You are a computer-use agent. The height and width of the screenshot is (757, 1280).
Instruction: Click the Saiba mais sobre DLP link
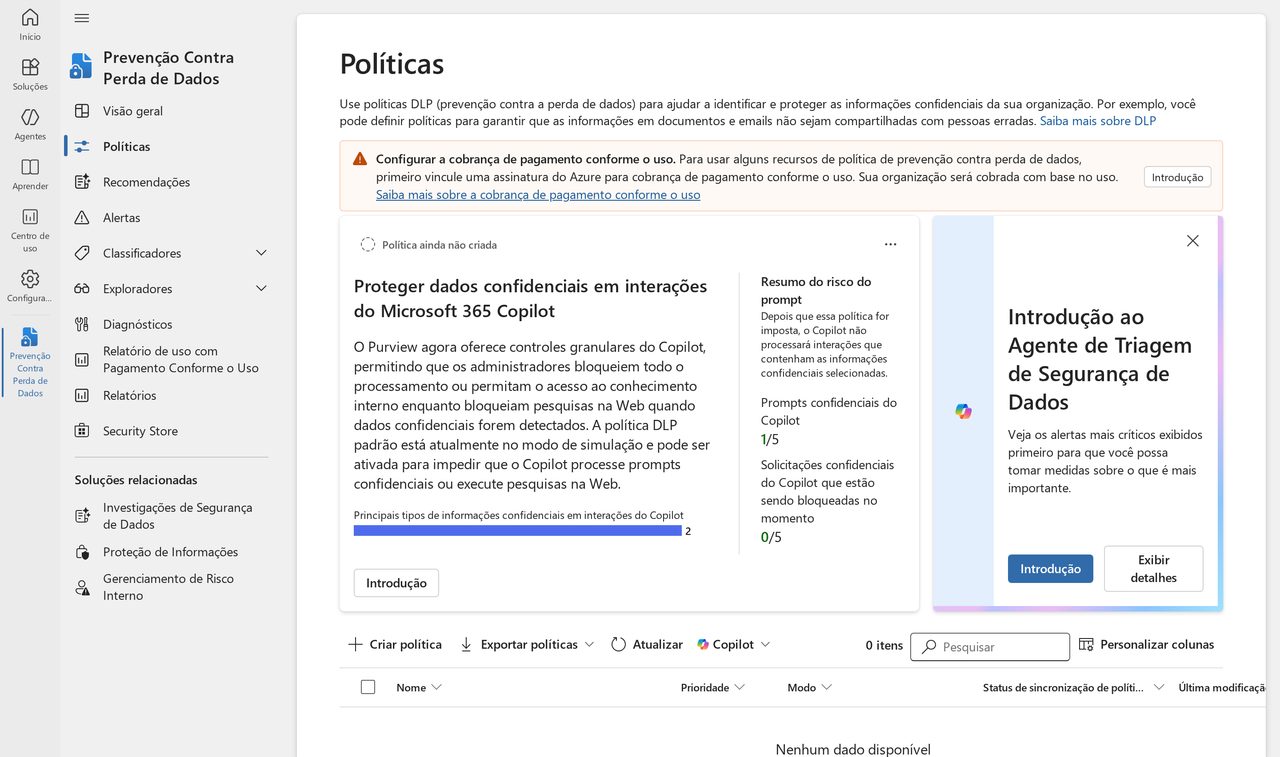(1098, 121)
